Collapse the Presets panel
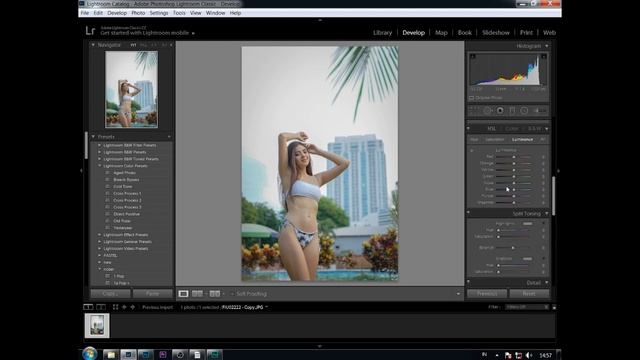Screen dimensions: 640x360 (x=93, y=137)
